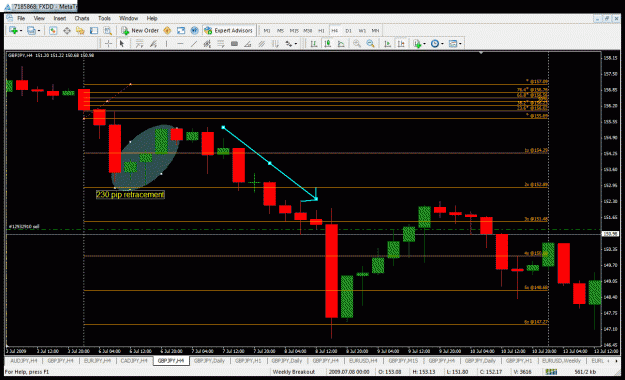Open the Data Window crosshair-circle icon

[67, 30]
